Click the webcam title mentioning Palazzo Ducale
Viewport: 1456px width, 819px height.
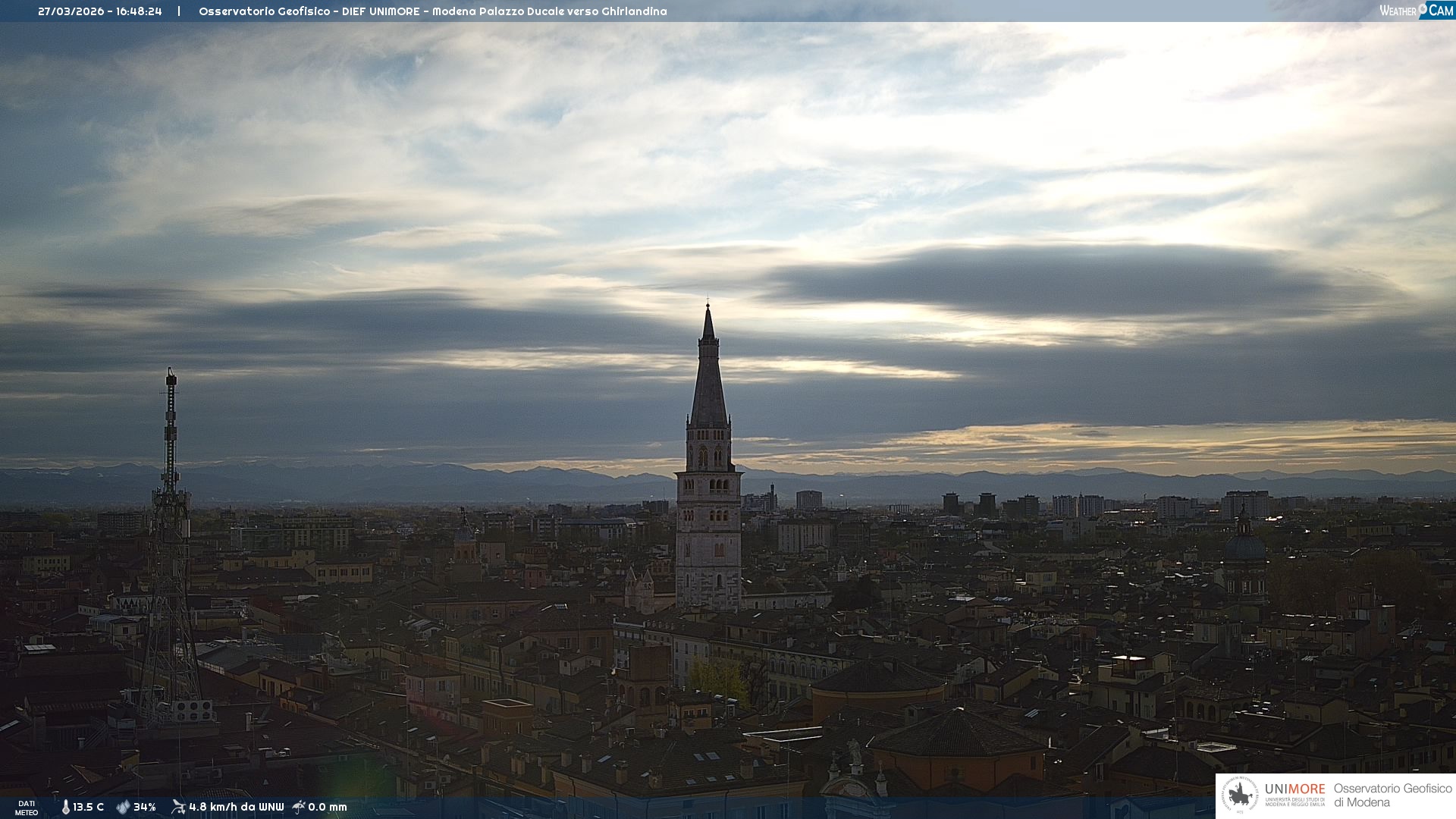click(x=432, y=11)
